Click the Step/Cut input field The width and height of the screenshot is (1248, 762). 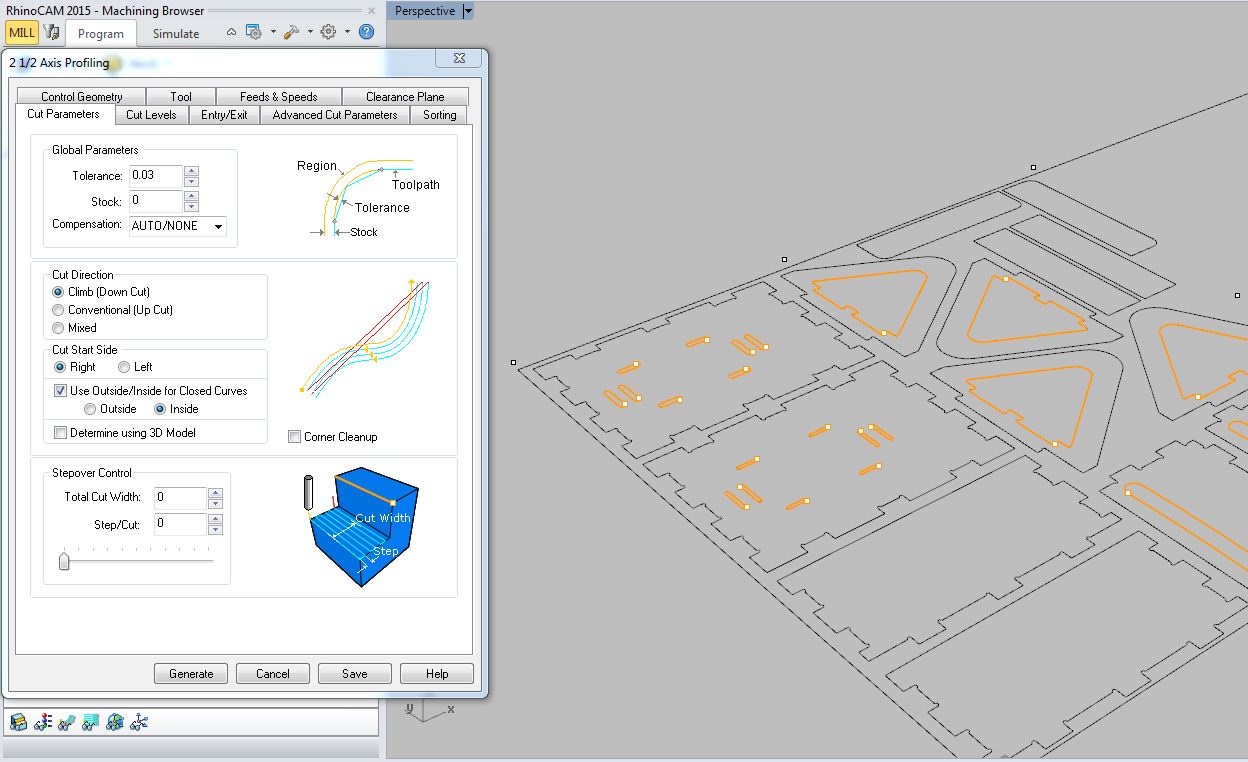(x=180, y=524)
